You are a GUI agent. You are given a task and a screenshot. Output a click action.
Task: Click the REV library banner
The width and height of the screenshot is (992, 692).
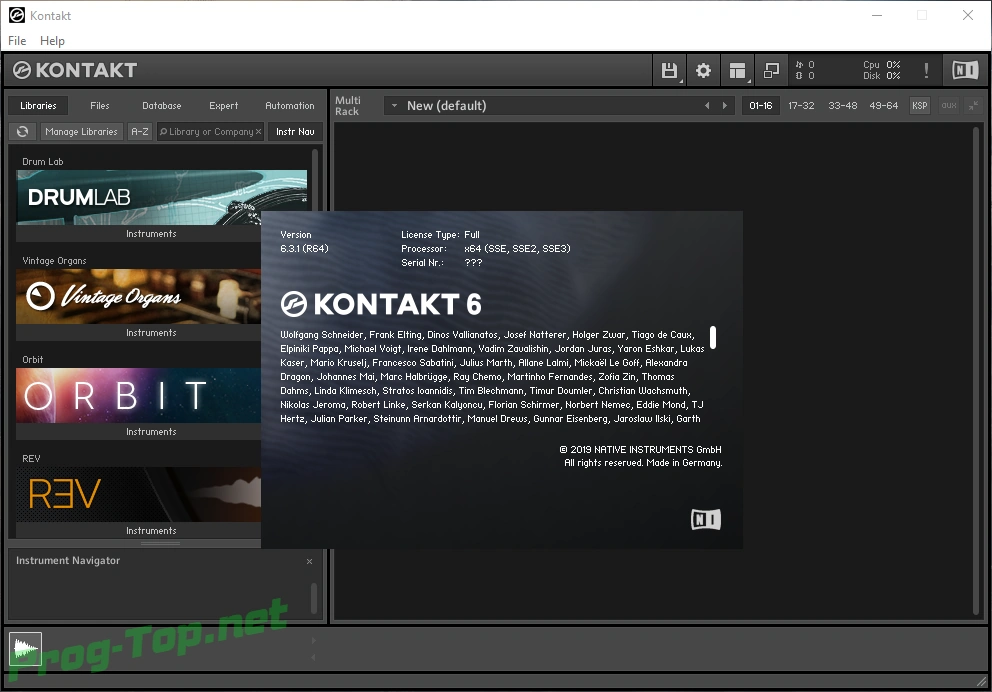coord(139,495)
